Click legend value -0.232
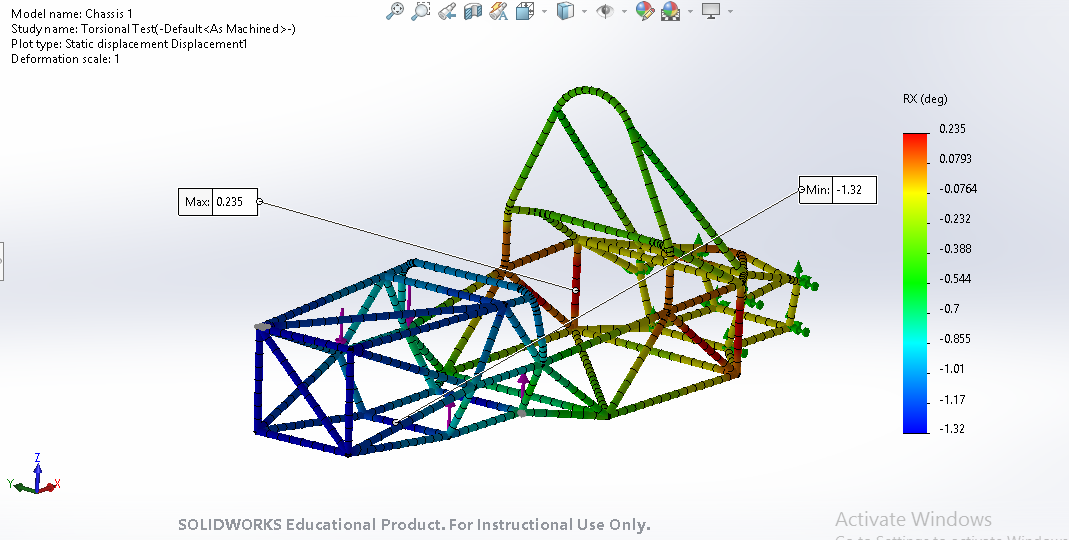This screenshot has width=1069, height=540. 954,219
